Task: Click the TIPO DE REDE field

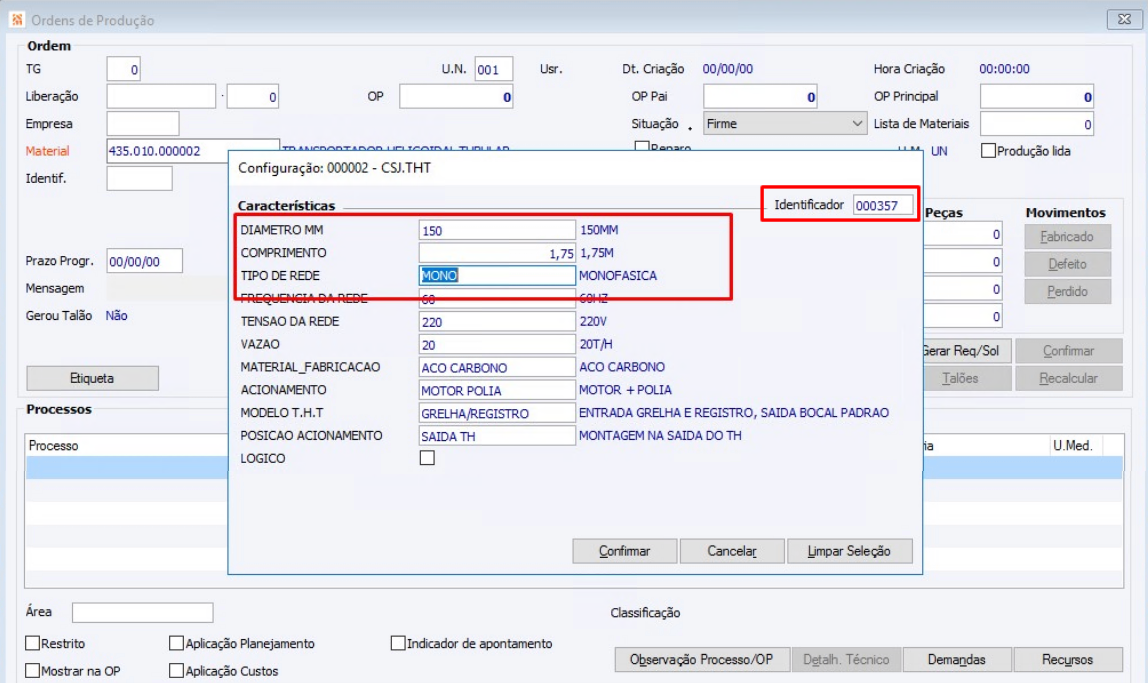Action: 497,275
